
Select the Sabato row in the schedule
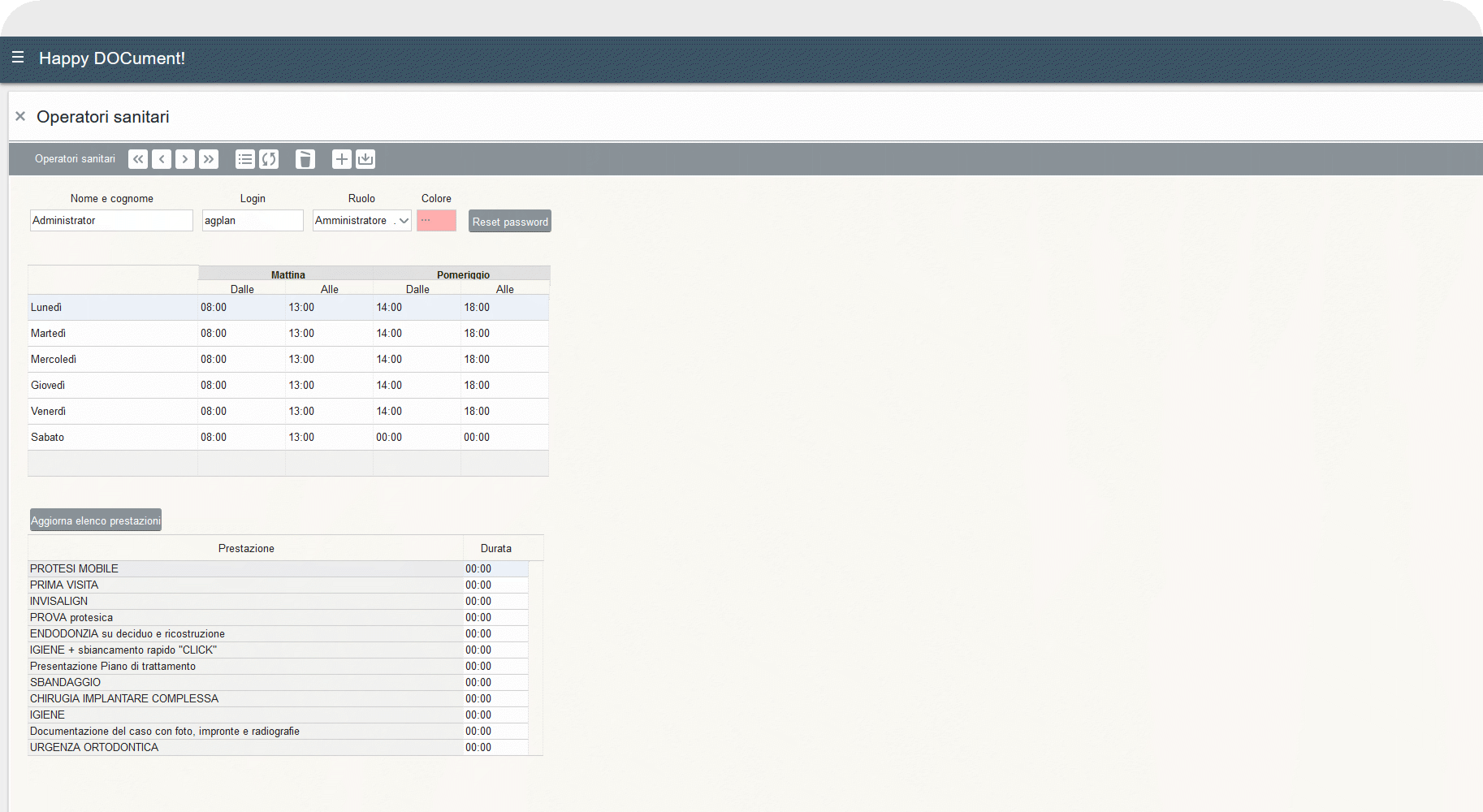coord(48,438)
